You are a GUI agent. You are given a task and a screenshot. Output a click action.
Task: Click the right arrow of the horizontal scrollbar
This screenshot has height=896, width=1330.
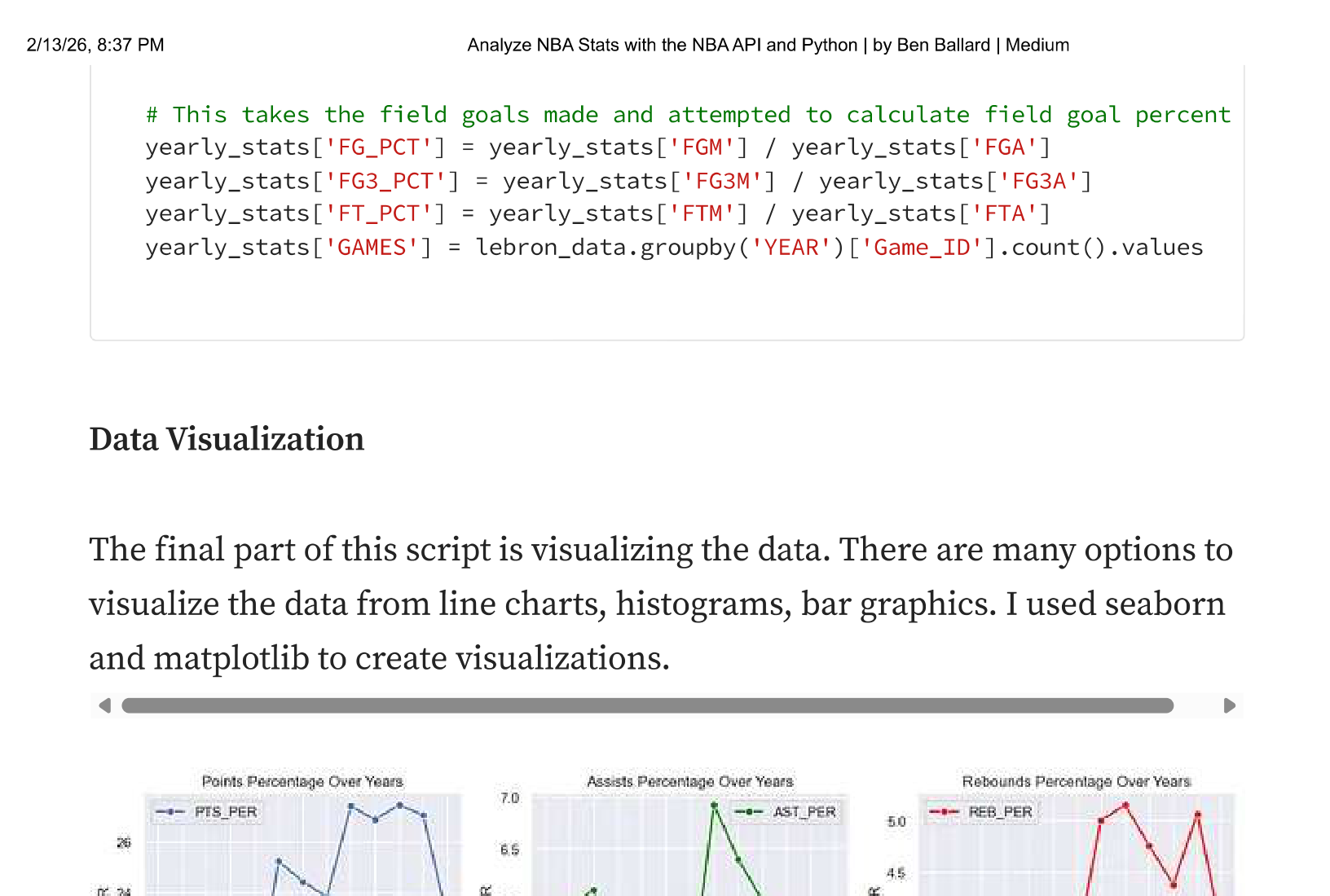click(1230, 705)
